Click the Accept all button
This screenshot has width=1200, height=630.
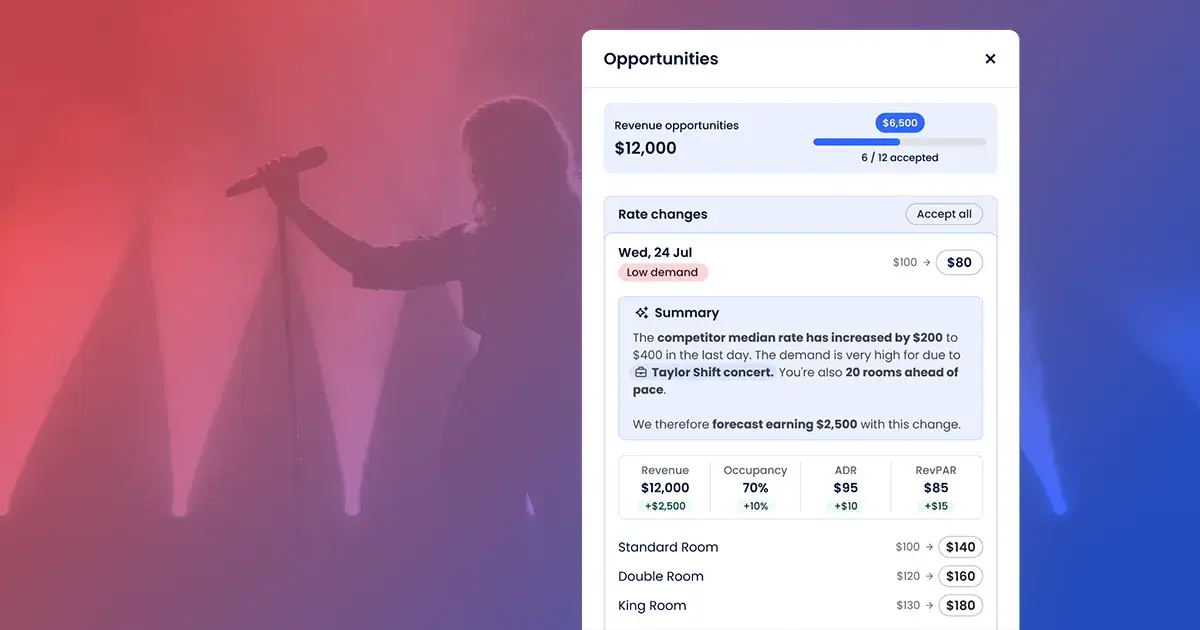944,214
